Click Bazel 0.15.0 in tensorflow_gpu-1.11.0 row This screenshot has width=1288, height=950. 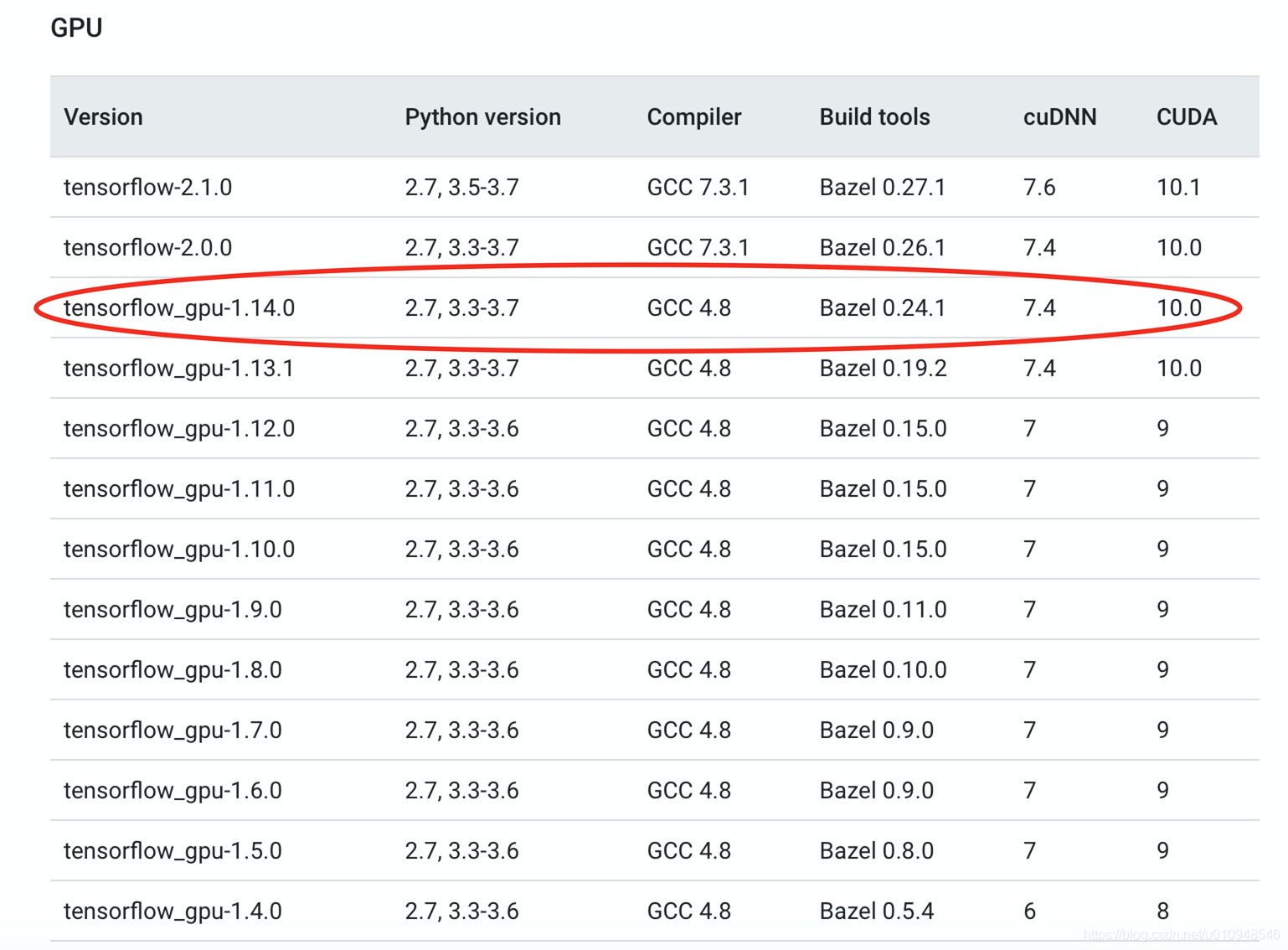click(883, 488)
